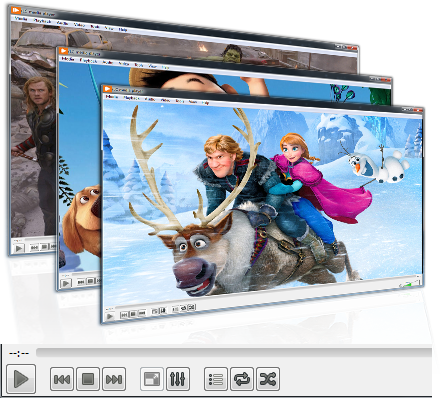Toggle the shuffle/random playback button
Screen dimensions: 441x398
(x=268, y=379)
